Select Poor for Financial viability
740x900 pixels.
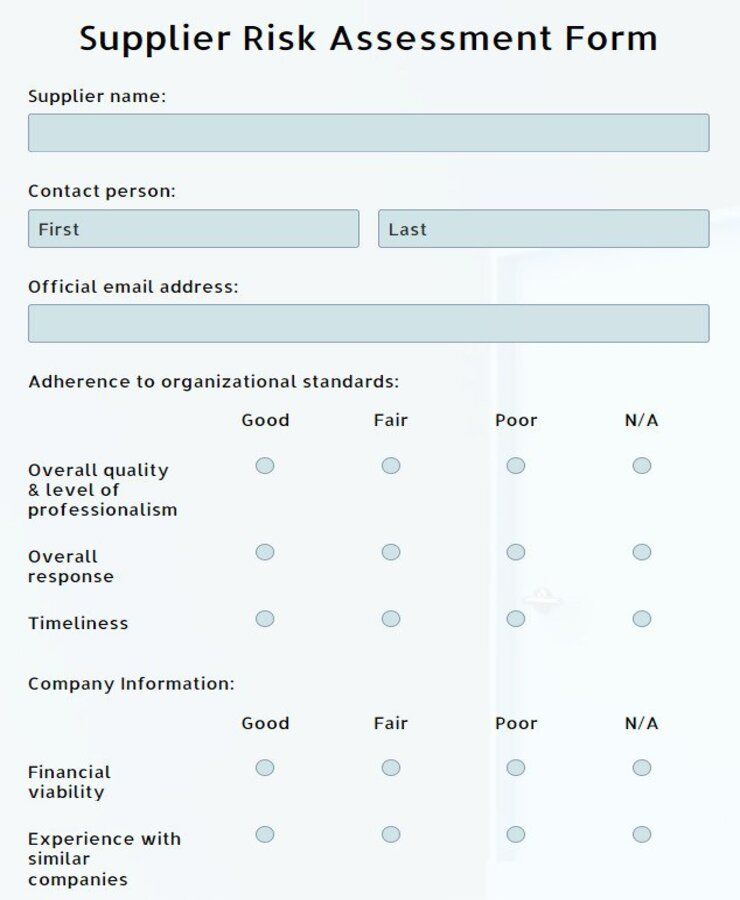pyautogui.click(x=515, y=767)
